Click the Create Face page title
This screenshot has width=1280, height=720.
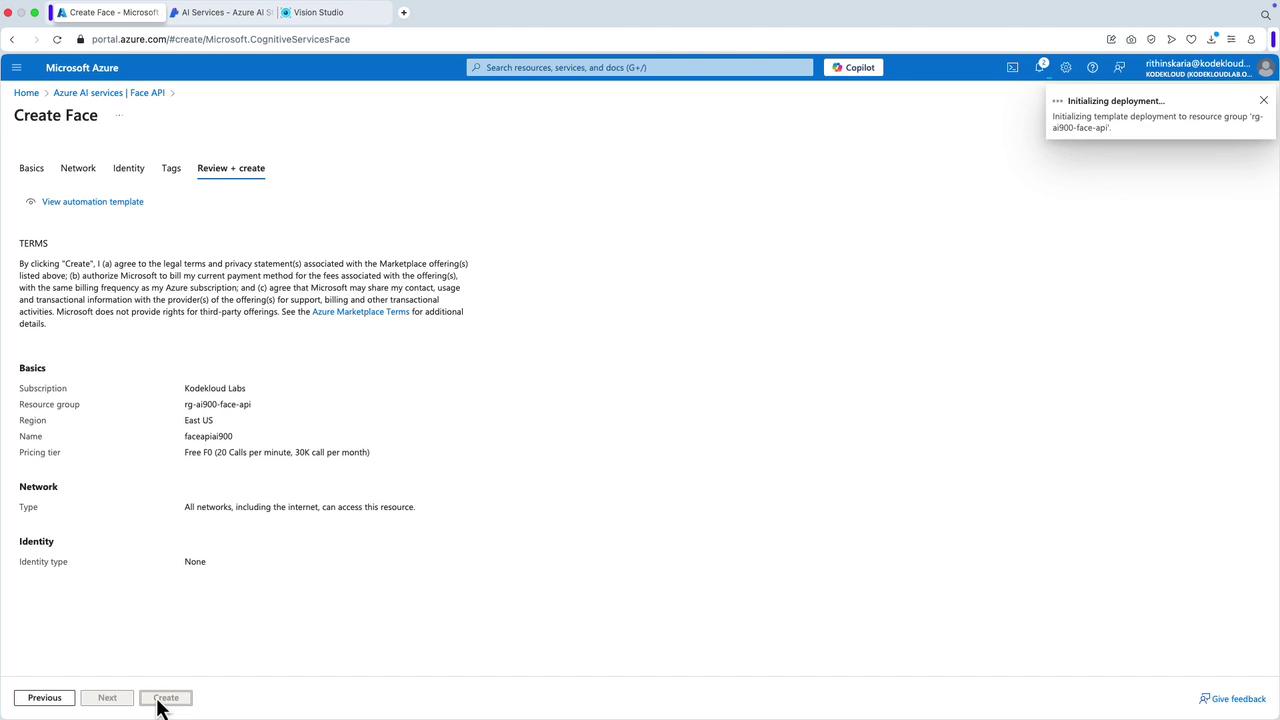pos(56,115)
